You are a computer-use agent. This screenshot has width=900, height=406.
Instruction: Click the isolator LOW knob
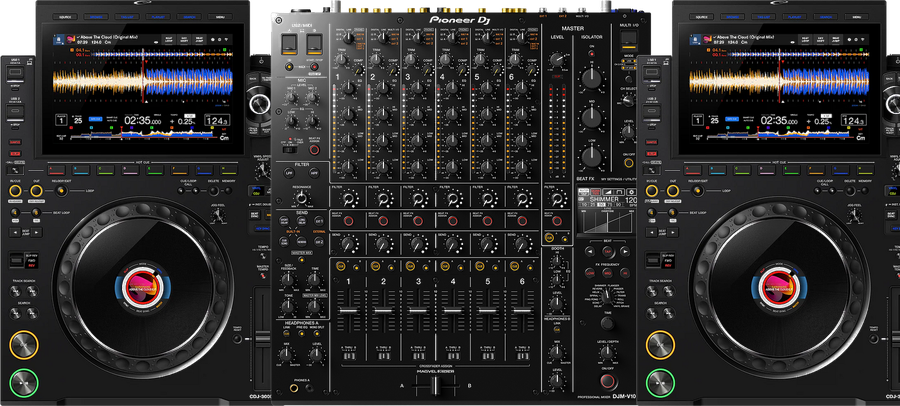coord(592,156)
